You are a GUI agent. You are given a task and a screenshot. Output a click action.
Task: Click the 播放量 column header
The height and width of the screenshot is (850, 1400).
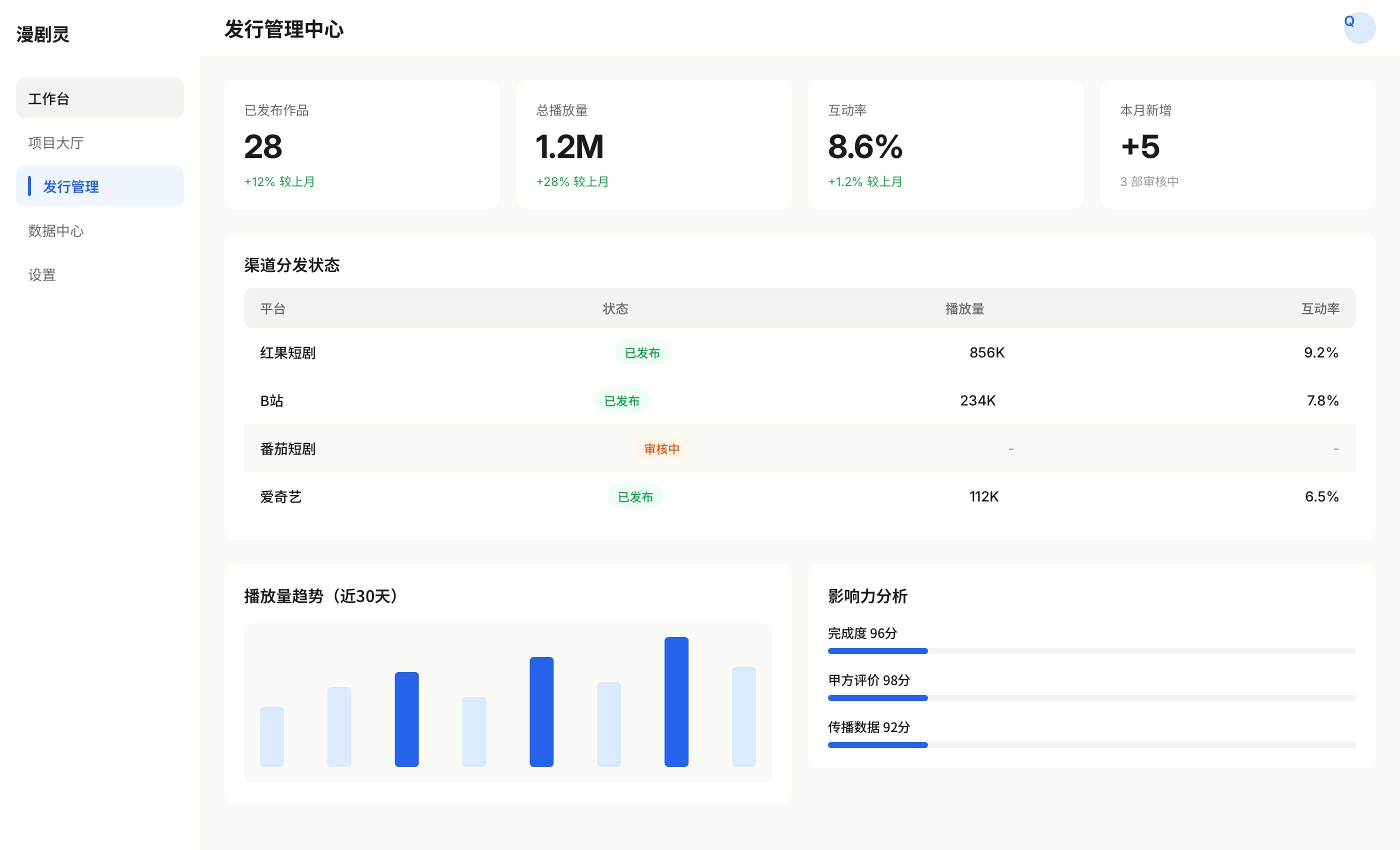(x=964, y=308)
